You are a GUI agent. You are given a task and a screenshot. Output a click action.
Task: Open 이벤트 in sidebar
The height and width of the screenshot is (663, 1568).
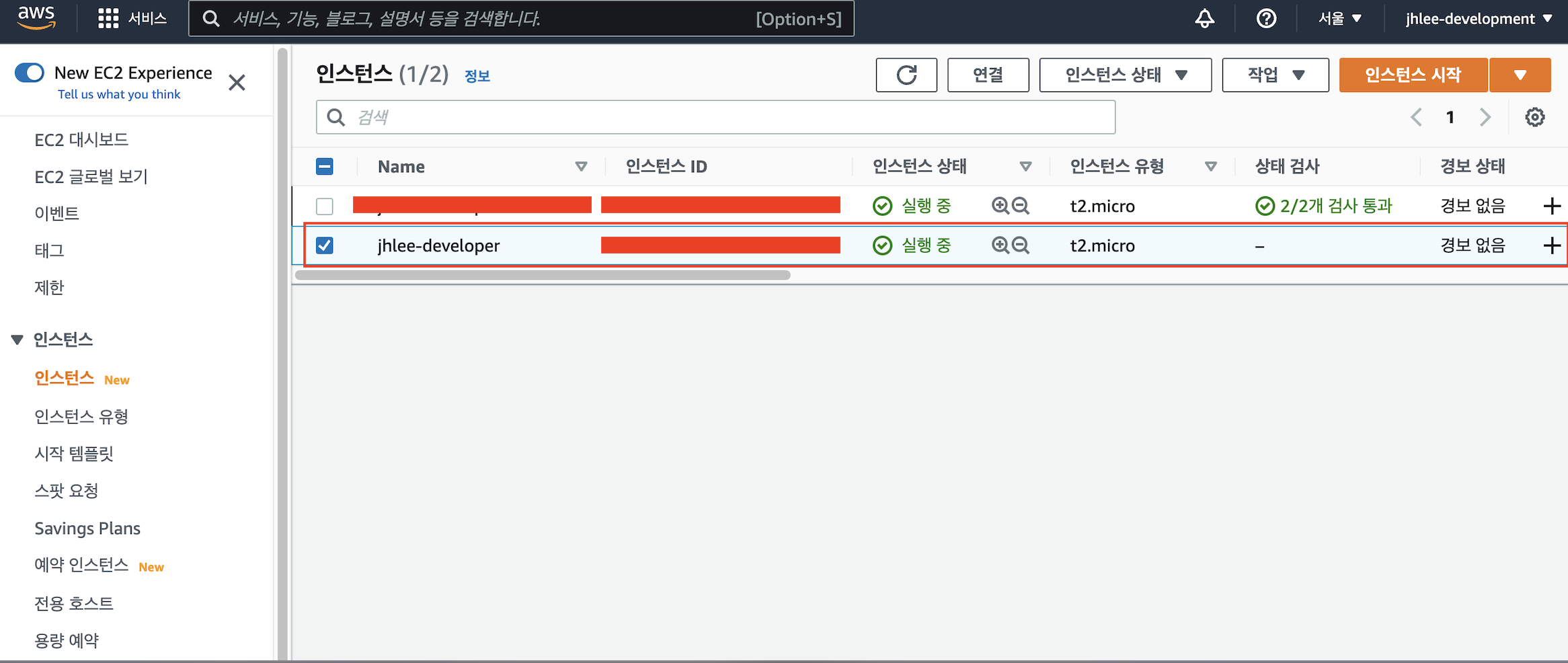[57, 213]
